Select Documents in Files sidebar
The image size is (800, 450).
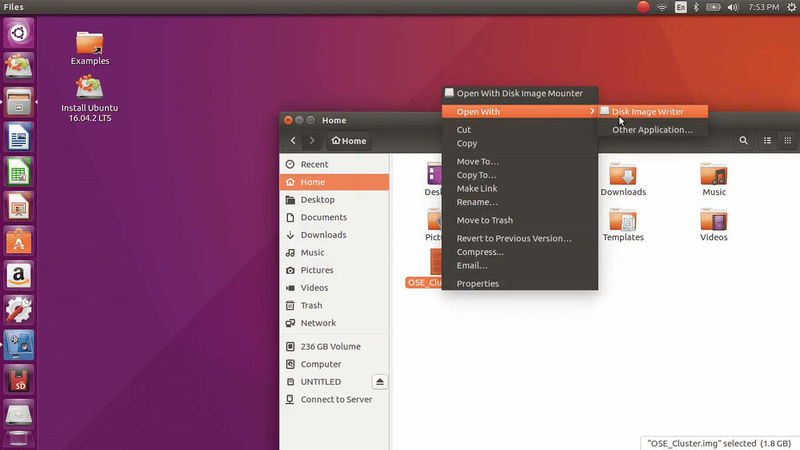click(x=334, y=217)
